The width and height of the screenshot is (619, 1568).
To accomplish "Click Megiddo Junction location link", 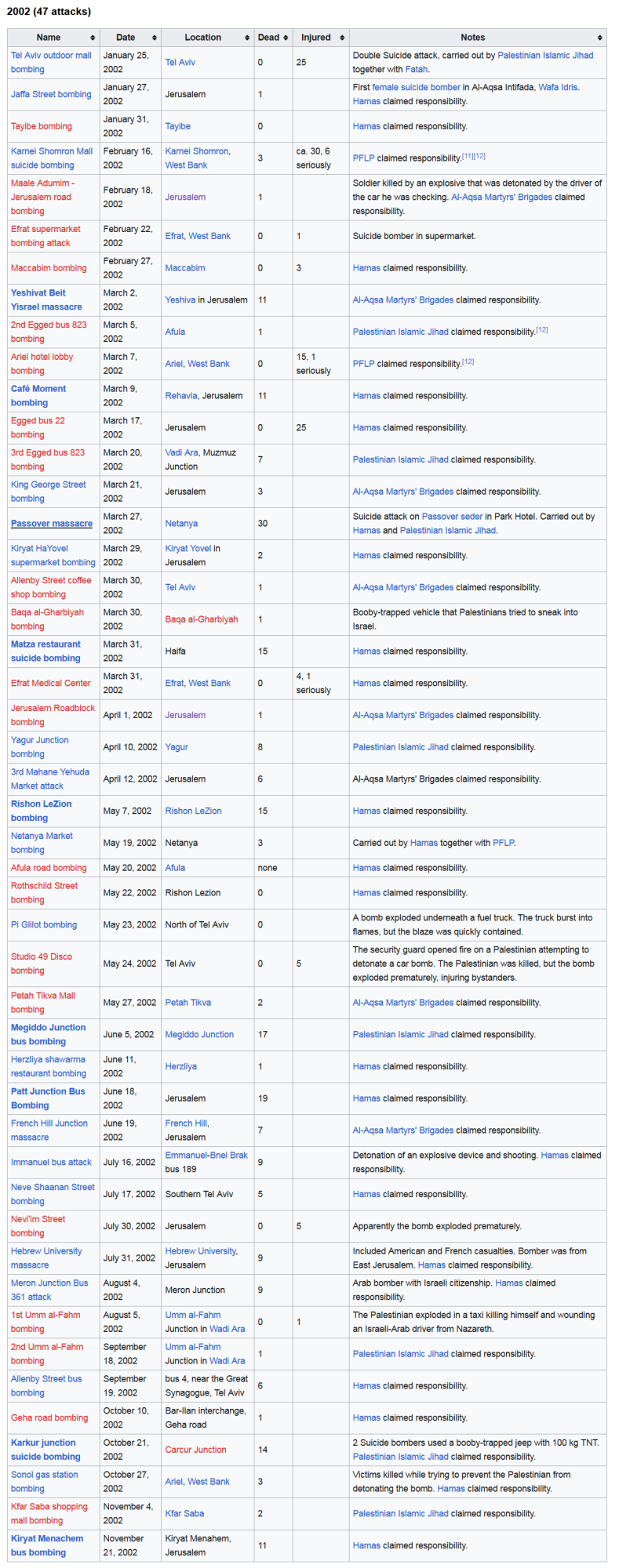I will [199, 1035].
